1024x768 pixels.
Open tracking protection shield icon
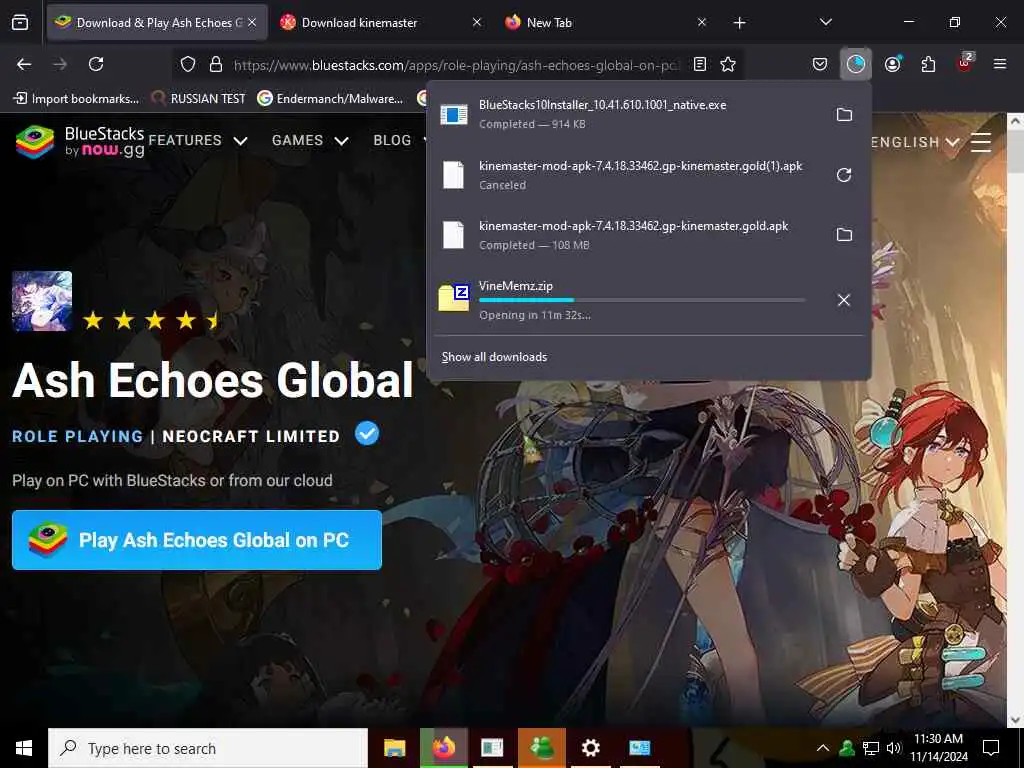188,64
